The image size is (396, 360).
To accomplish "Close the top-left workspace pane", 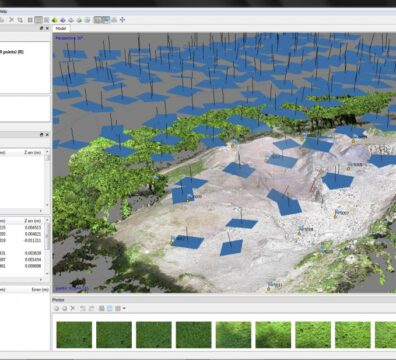I will (x=47, y=28).
